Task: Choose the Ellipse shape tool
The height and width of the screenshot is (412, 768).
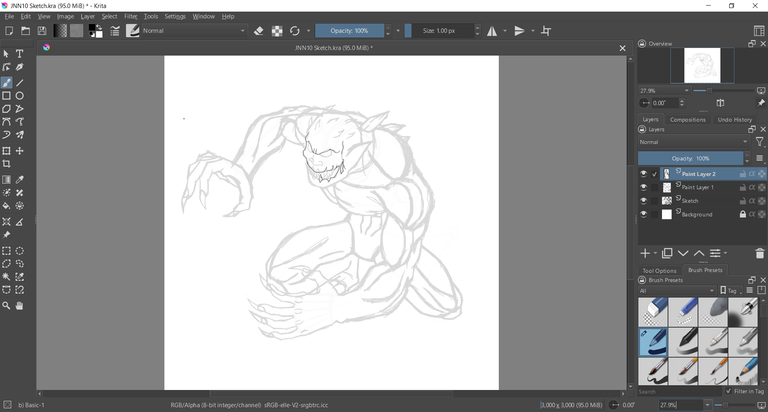Action: click(19, 96)
